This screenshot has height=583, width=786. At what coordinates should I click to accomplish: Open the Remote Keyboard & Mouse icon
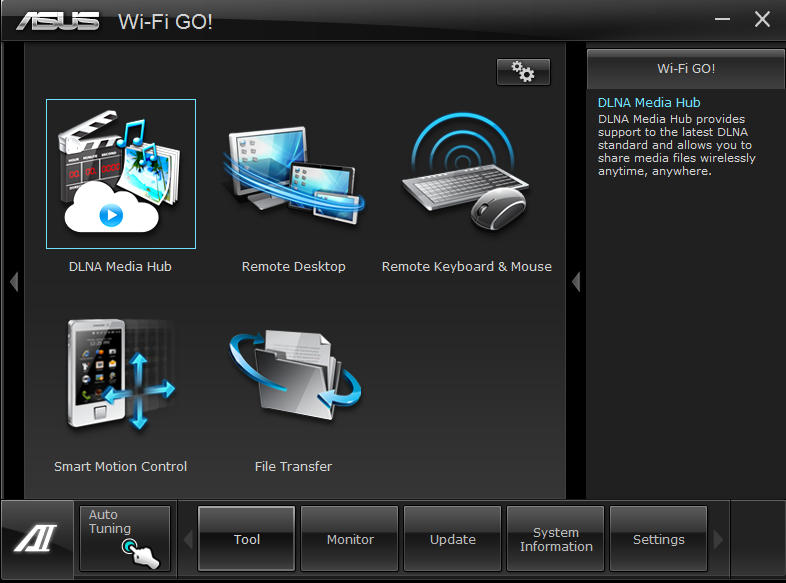(465, 171)
